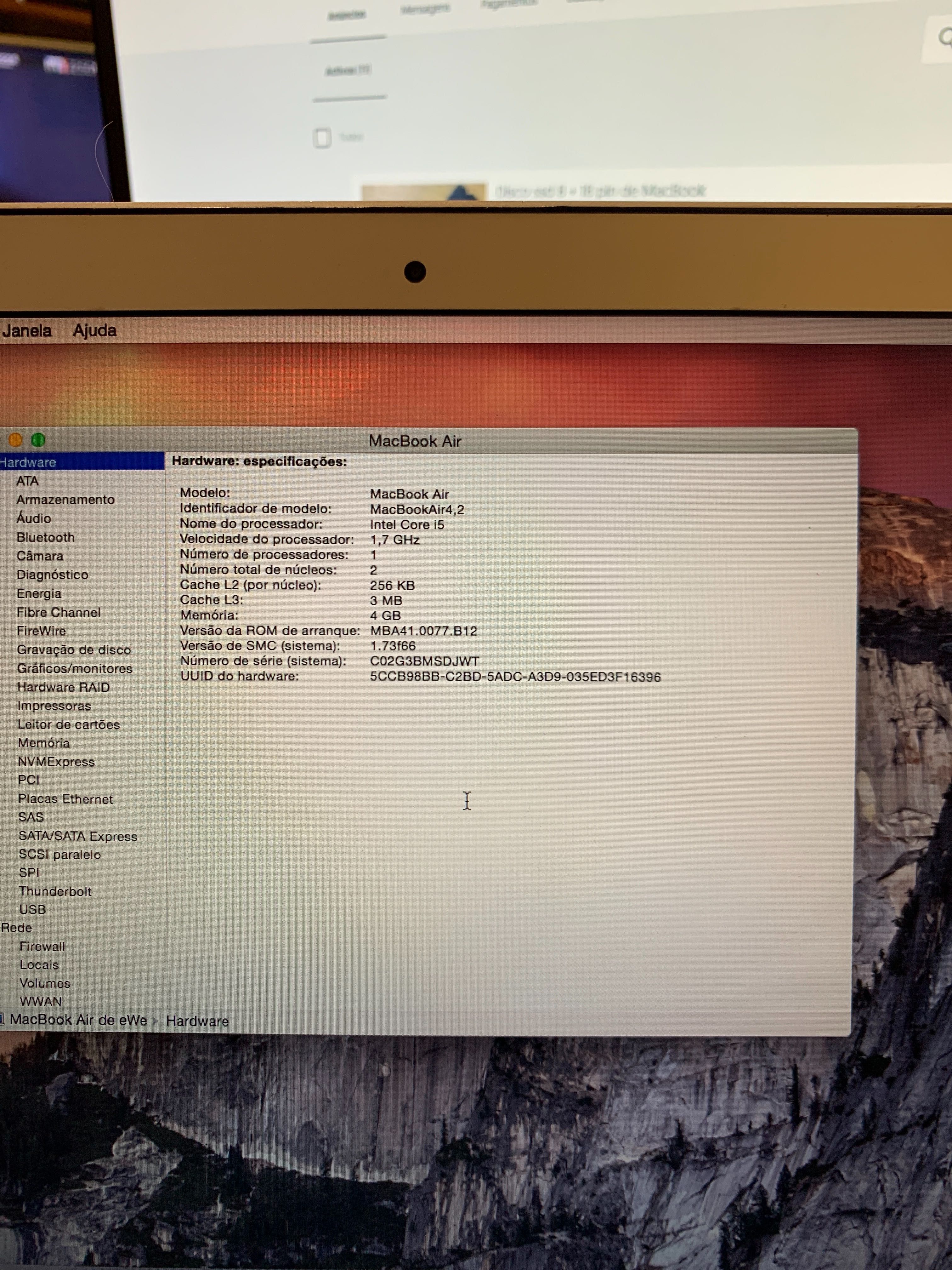Image resolution: width=952 pixels, height=1270 pixels.
Task: Click the hardware UUID value
Action: coord(515,677)
